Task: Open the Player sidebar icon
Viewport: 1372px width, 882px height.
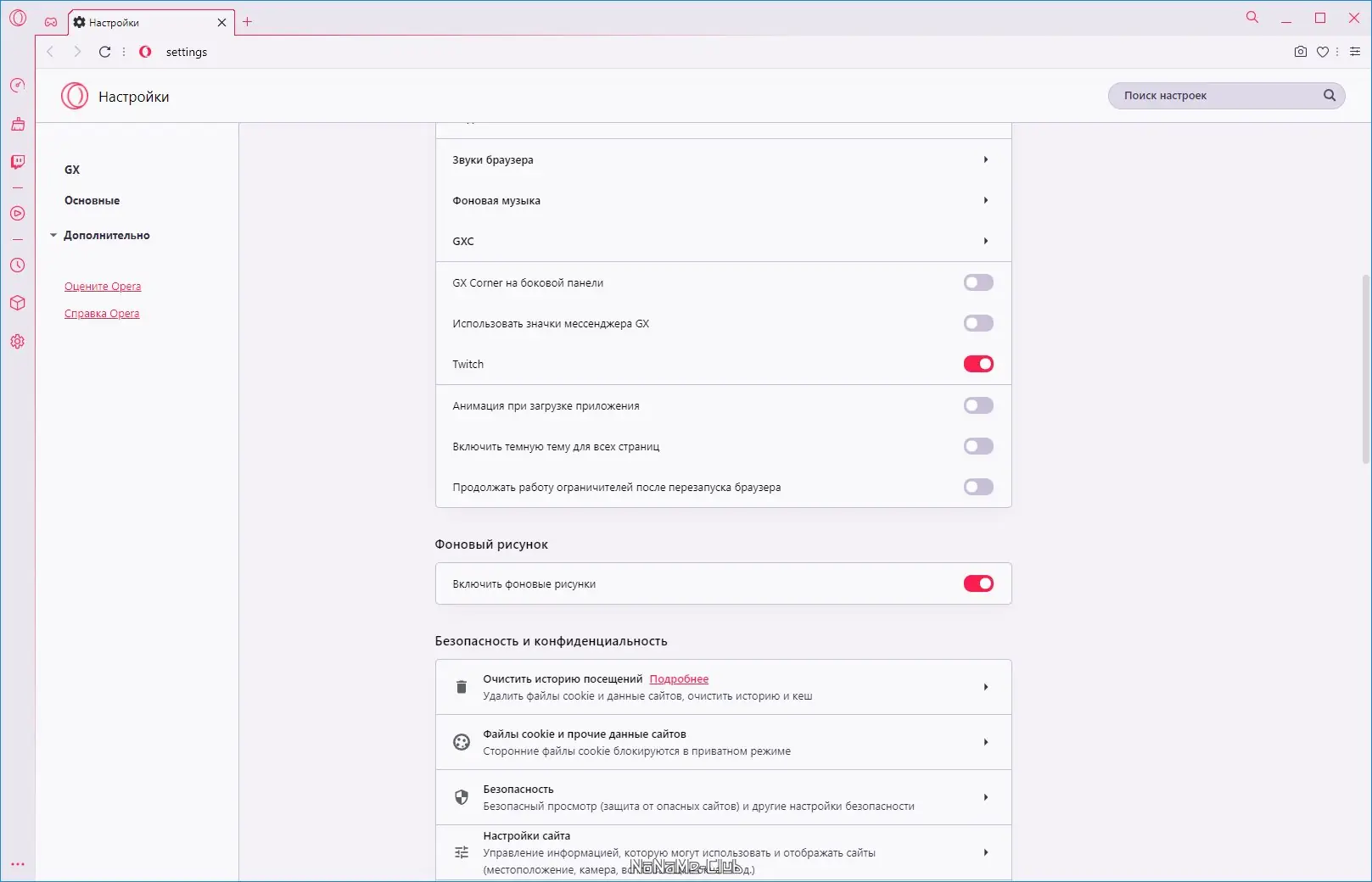Action: point(18,214)
